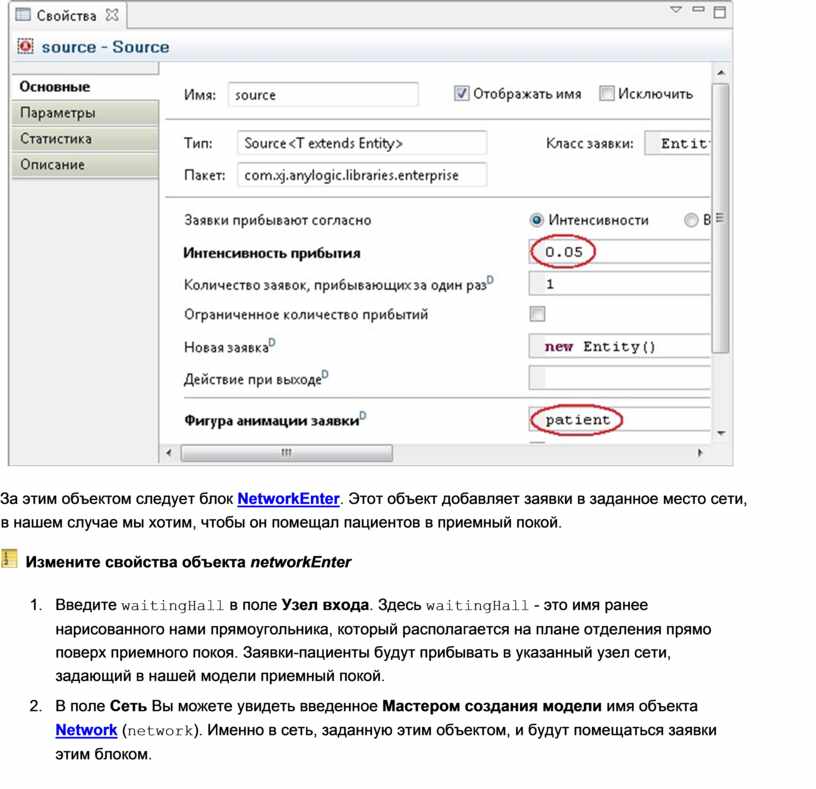Click the horizontal scrollbar left arrow
816x789 pixels.
click(169, 453)
